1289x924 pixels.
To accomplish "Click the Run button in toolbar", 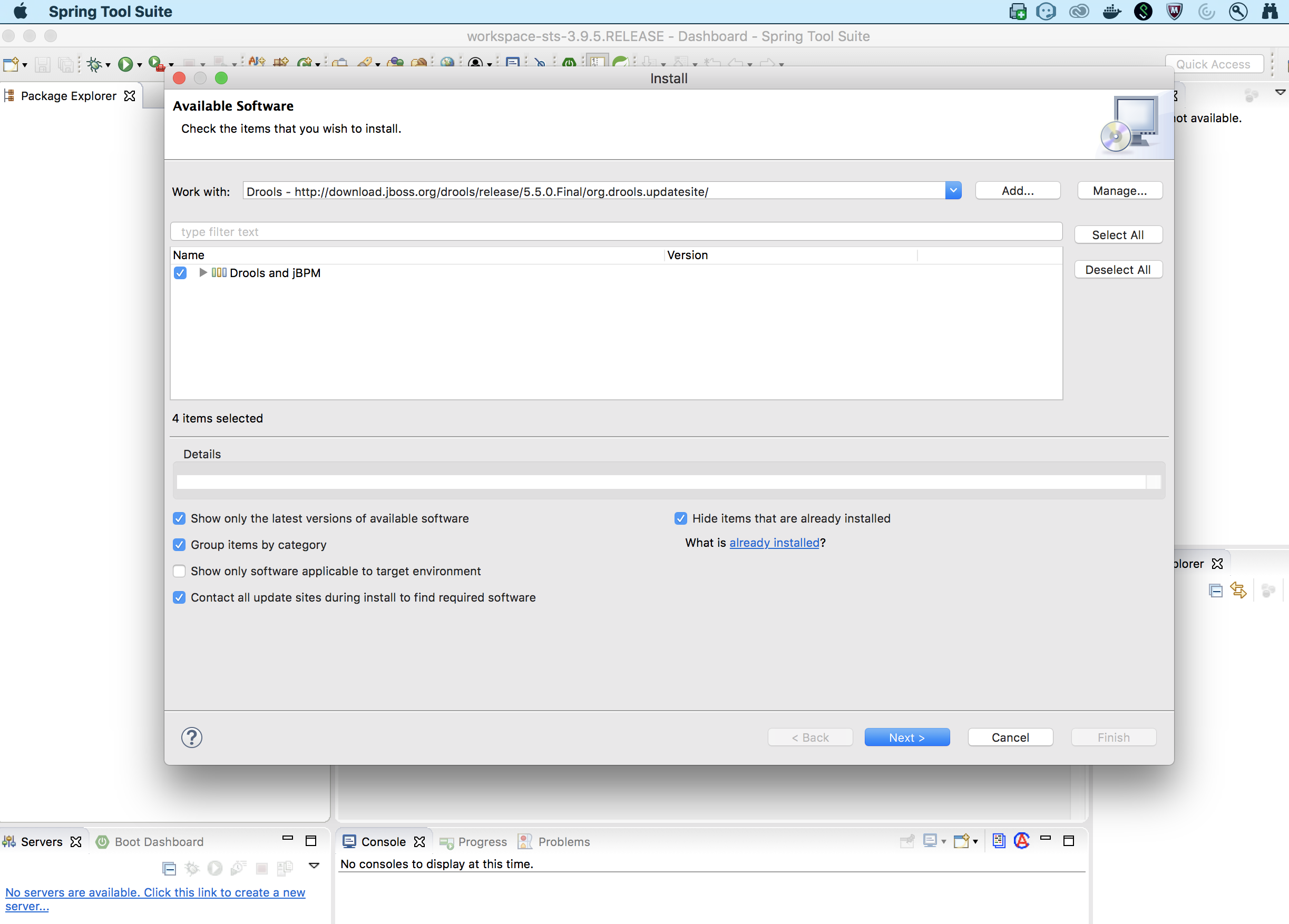I will pyautogui.click(x=125, y=64).
